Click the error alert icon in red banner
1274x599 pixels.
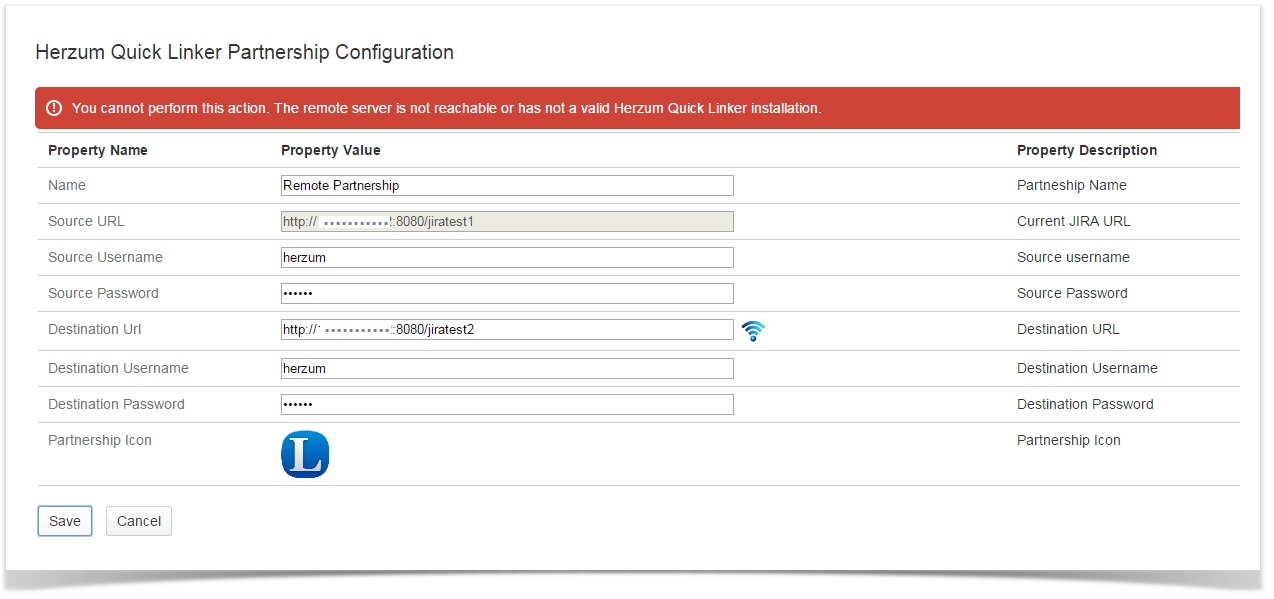tap(54, 108)
